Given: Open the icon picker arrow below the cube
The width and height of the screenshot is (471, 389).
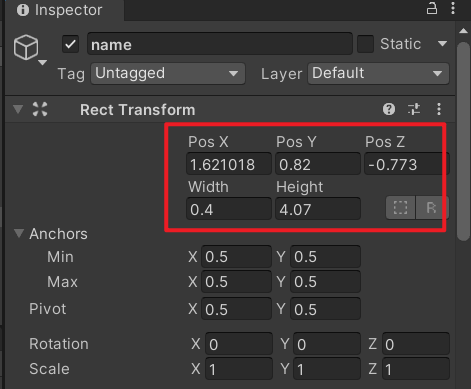Looking at the screenshot, I should pyautogui.click(x=43, y=62).
